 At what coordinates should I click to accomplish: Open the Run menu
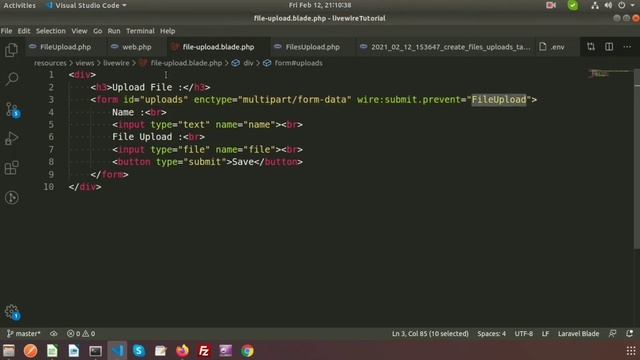tap(114, 31)
